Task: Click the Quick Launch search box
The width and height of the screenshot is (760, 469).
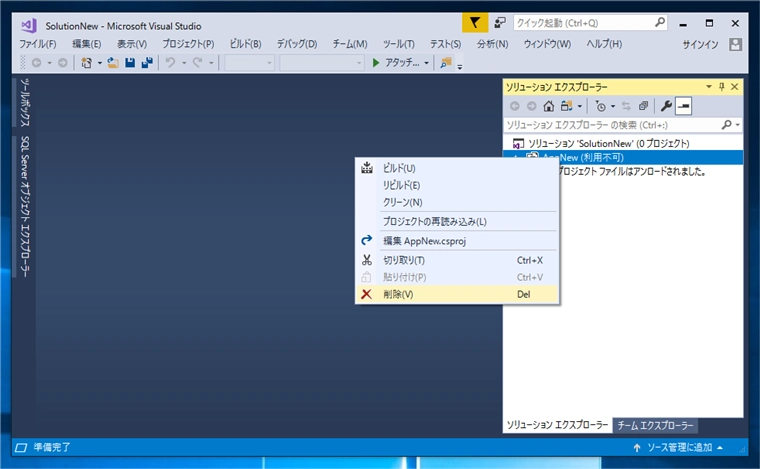Action: point(590,23)
